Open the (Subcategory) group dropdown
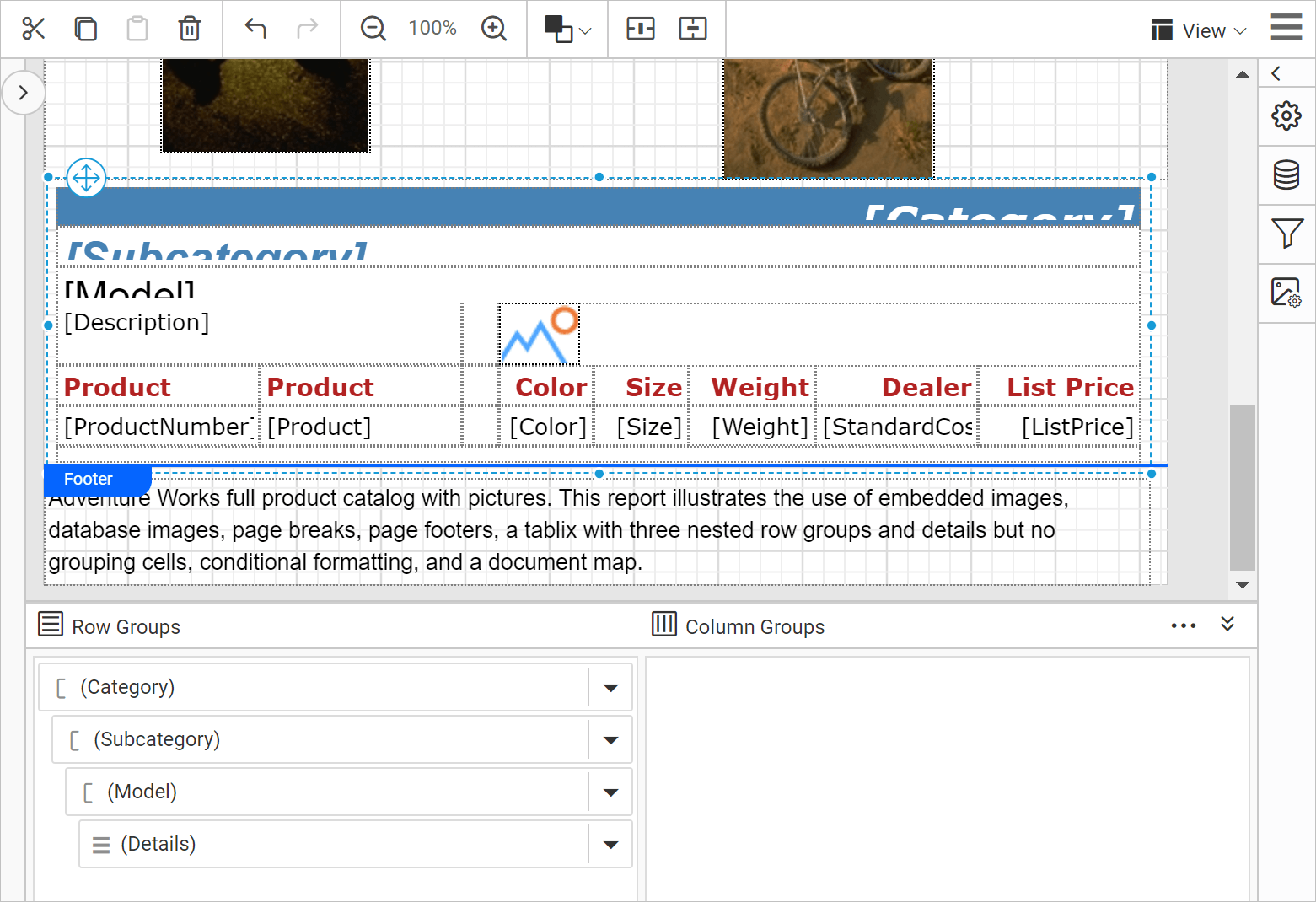 (611, 740)
